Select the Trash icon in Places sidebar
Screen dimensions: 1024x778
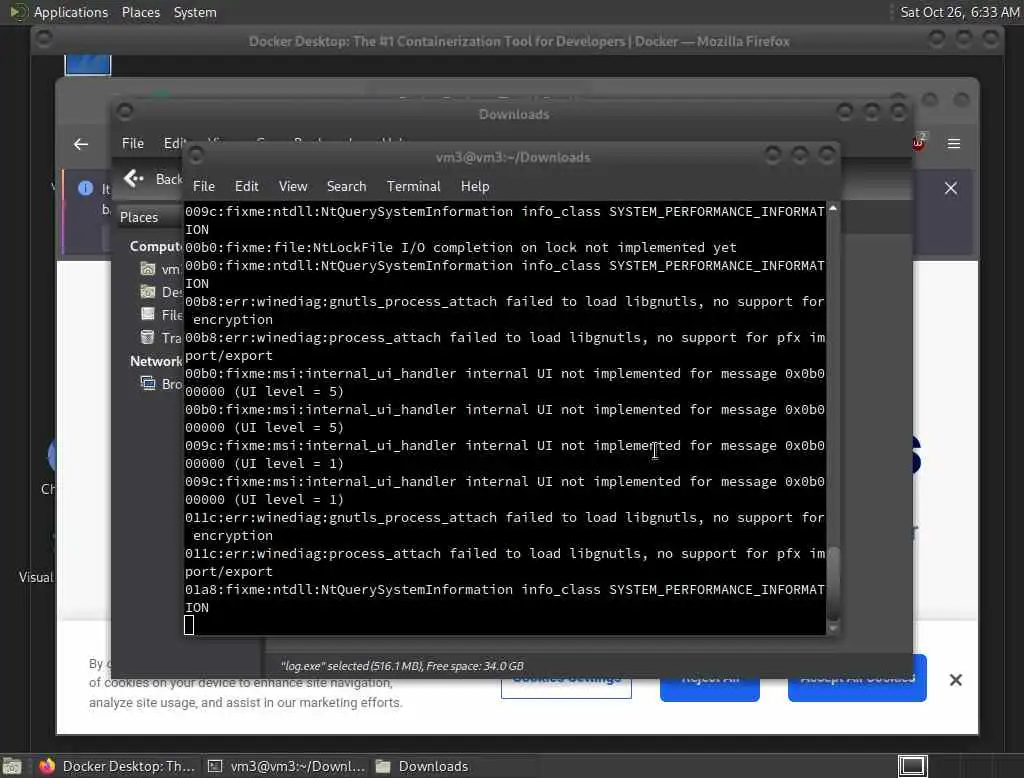point(148,337)
